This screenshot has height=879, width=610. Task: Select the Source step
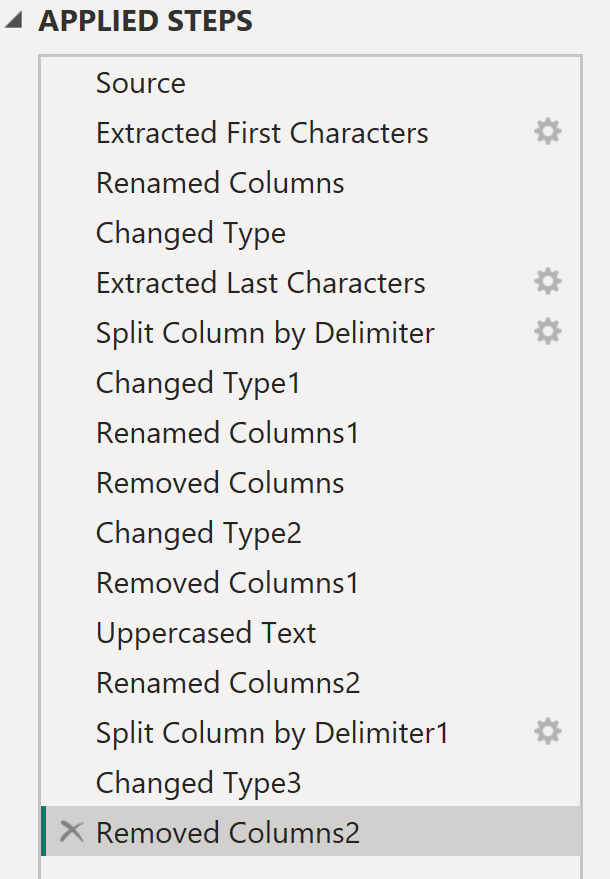[x=141, y=83]
